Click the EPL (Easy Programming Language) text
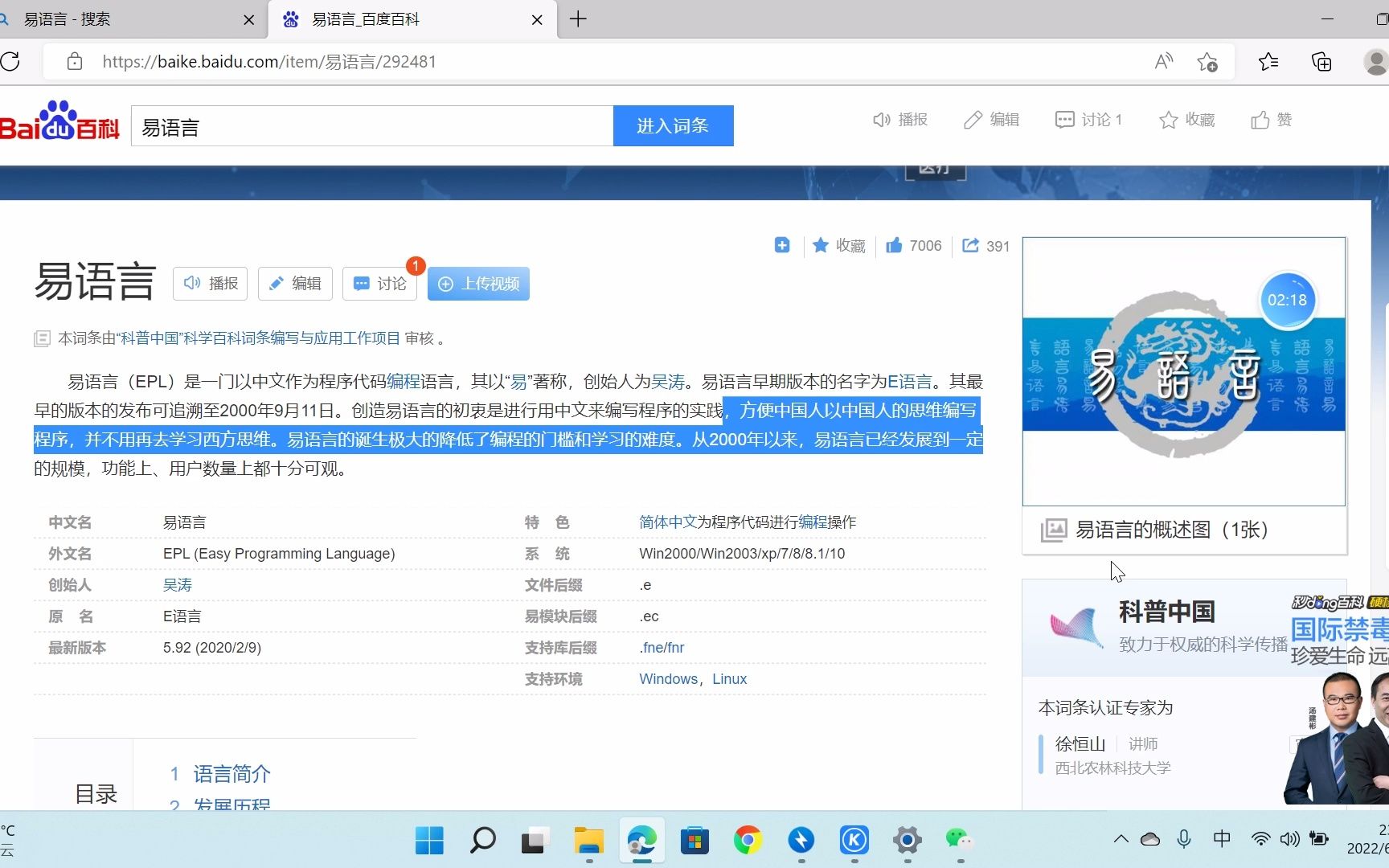The image size is (1389, 868). 279,554
